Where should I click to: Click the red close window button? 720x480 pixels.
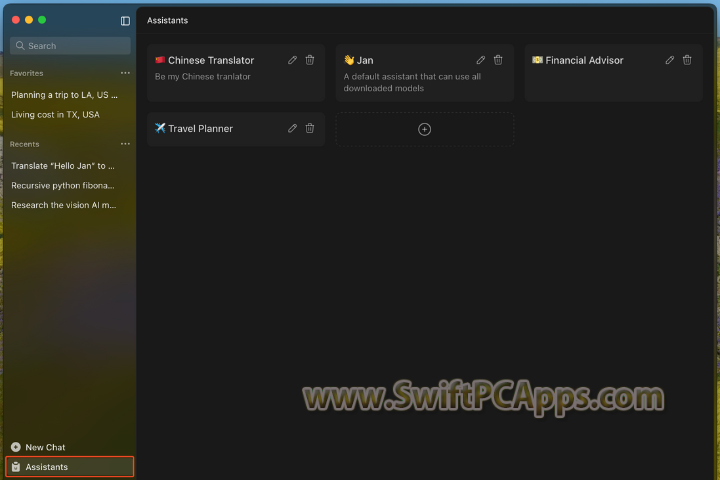click(16, 20)
